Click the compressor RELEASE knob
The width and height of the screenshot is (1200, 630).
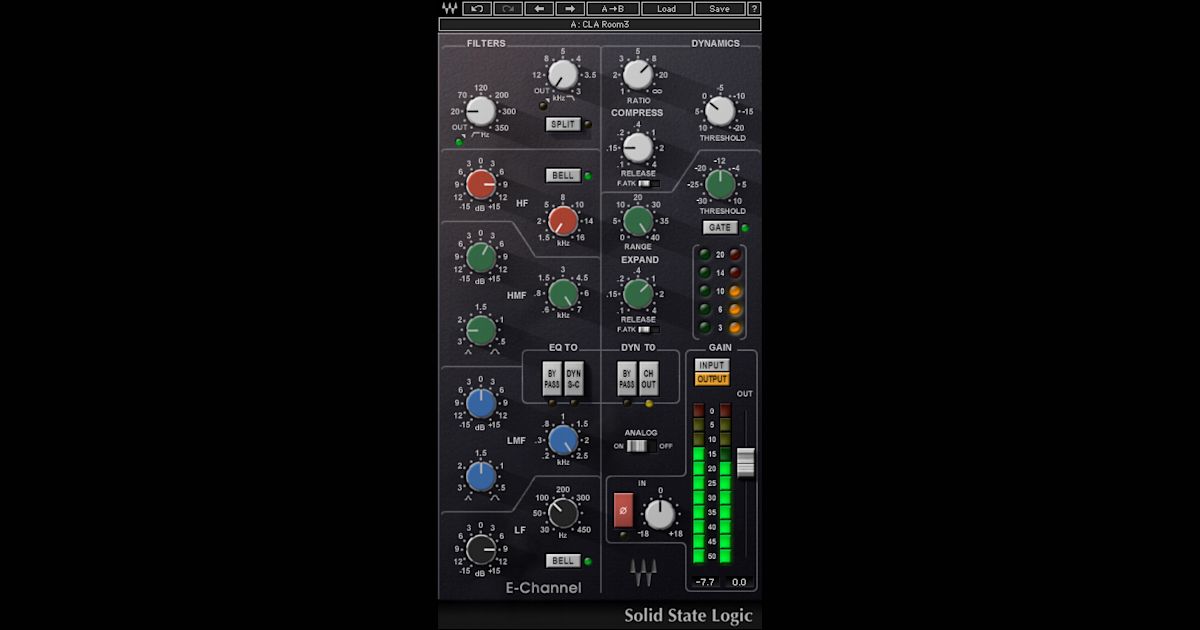(x=638, y=148)
